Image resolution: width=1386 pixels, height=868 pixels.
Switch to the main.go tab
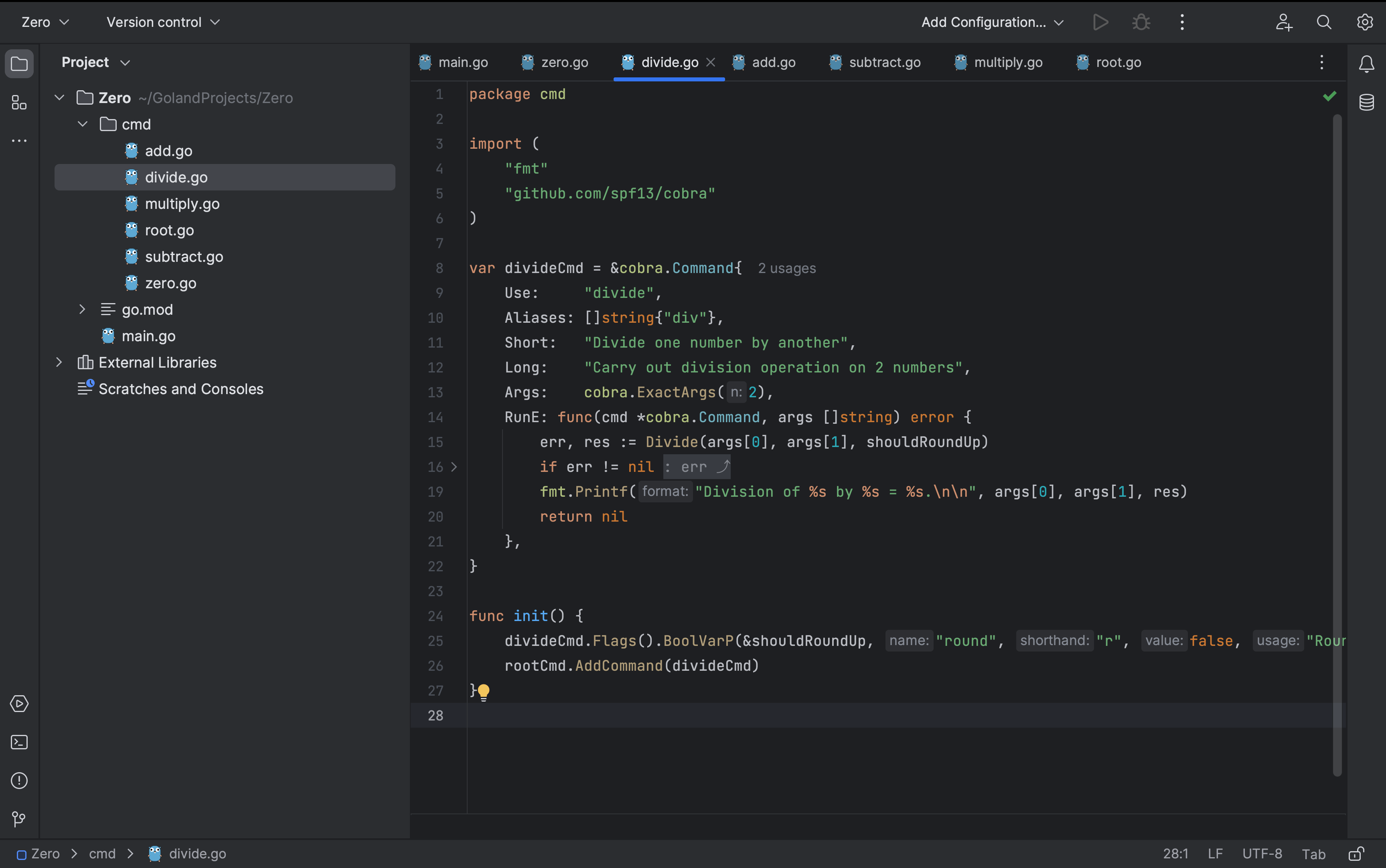click(x=453, y=62)
